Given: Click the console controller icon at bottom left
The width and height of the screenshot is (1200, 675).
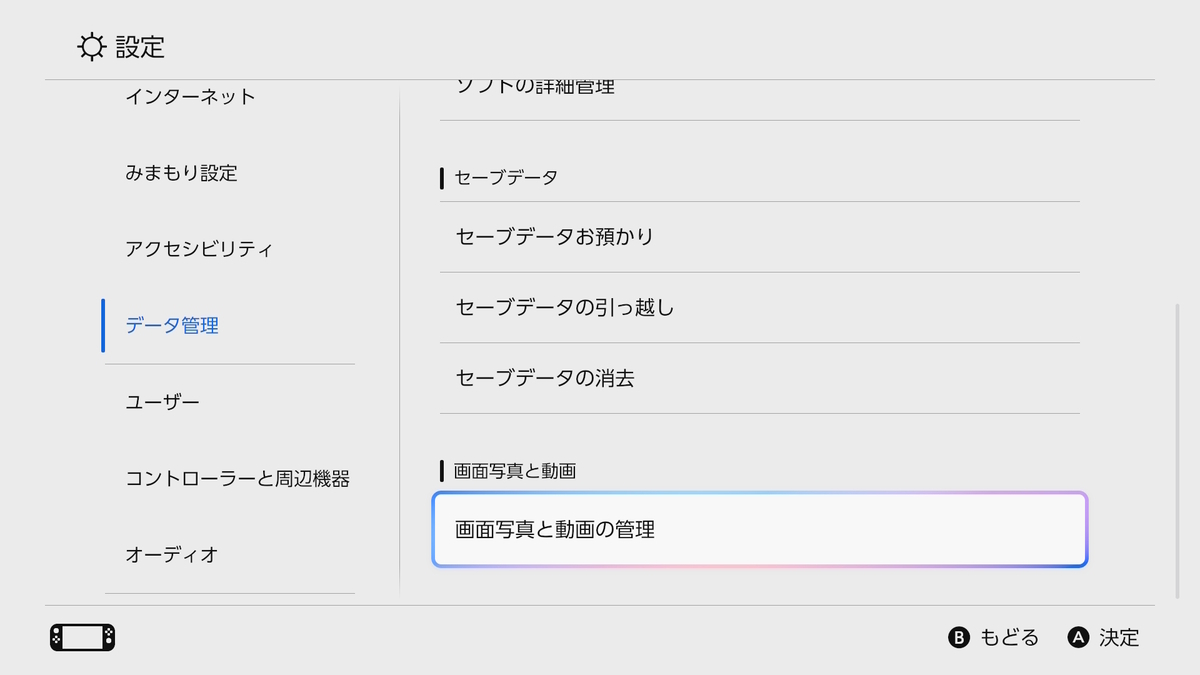Looking at the screenshot, I should 82,638.
